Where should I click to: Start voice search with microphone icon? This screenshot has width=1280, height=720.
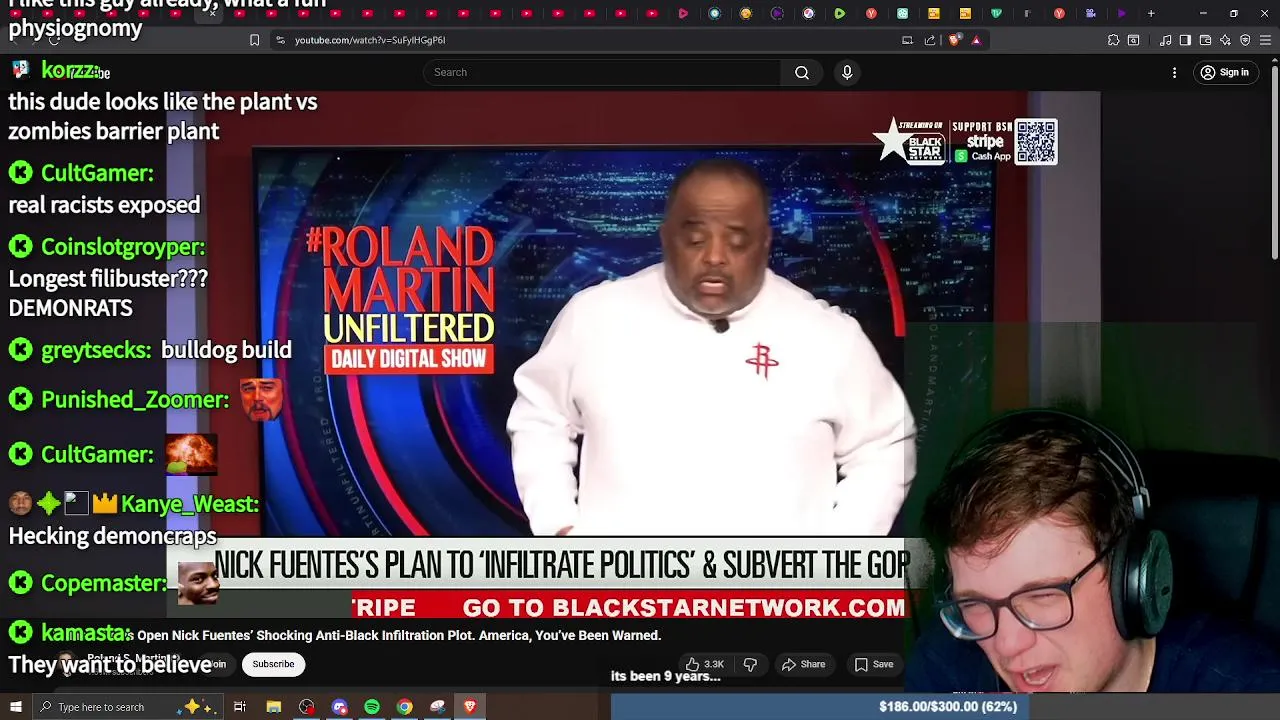tap(847, 72)
